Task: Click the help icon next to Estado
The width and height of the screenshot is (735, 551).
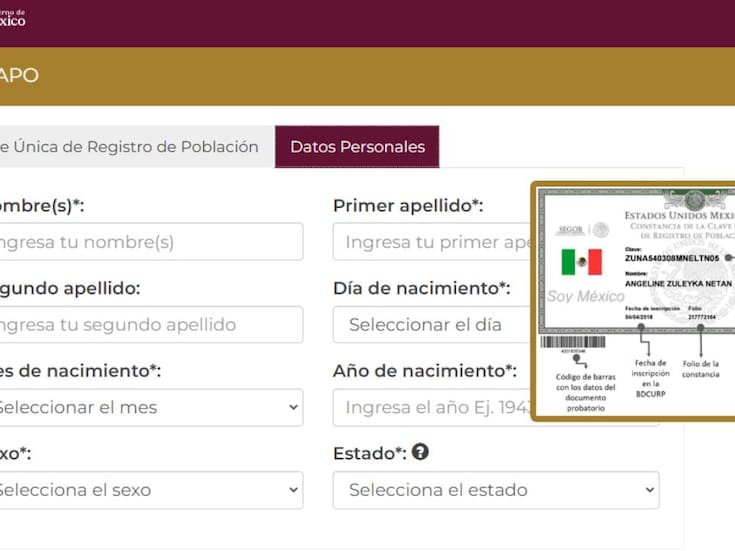Action: tap(420, 452)
